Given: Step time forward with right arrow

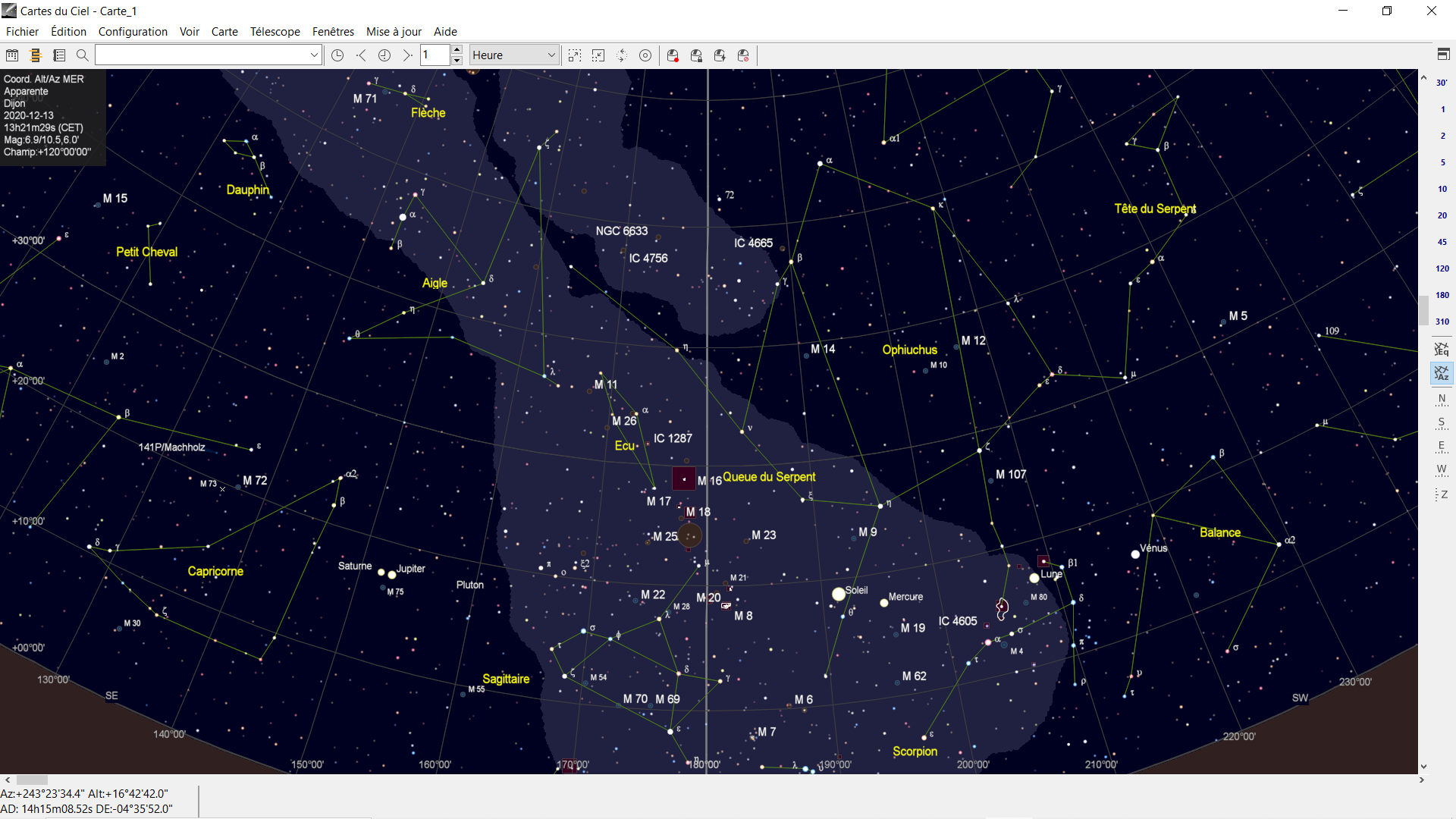Looking at the screenshot, I should click(x=407, y=55).
